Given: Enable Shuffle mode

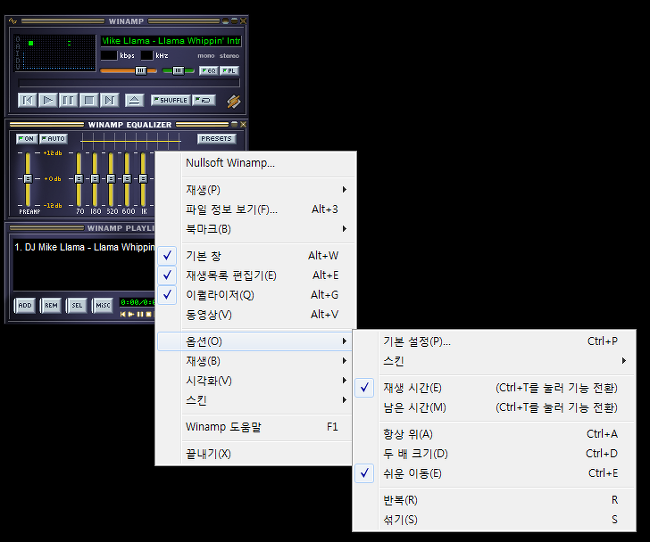Looking at the screenshot, I should tap(171, 100).
